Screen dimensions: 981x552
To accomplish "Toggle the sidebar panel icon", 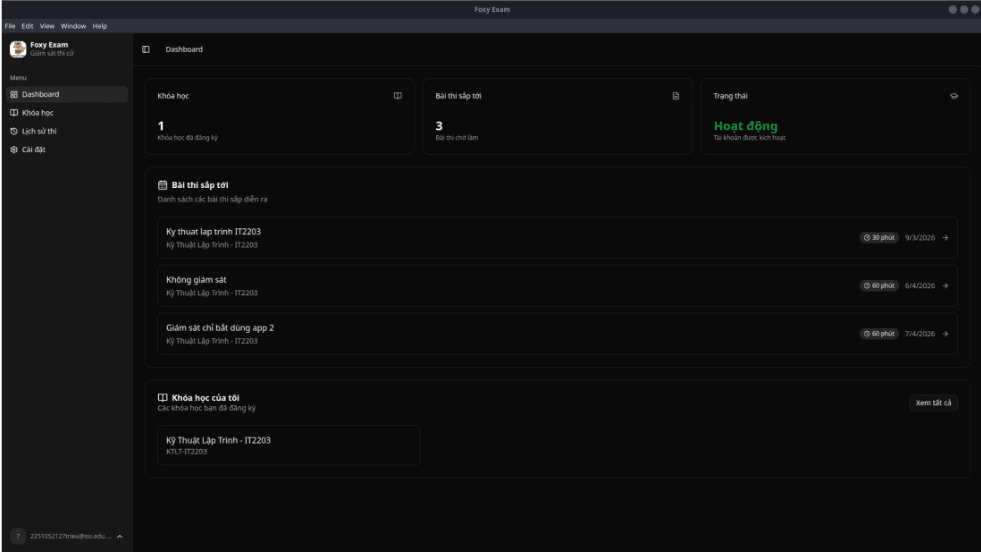I will coord(146,49).
